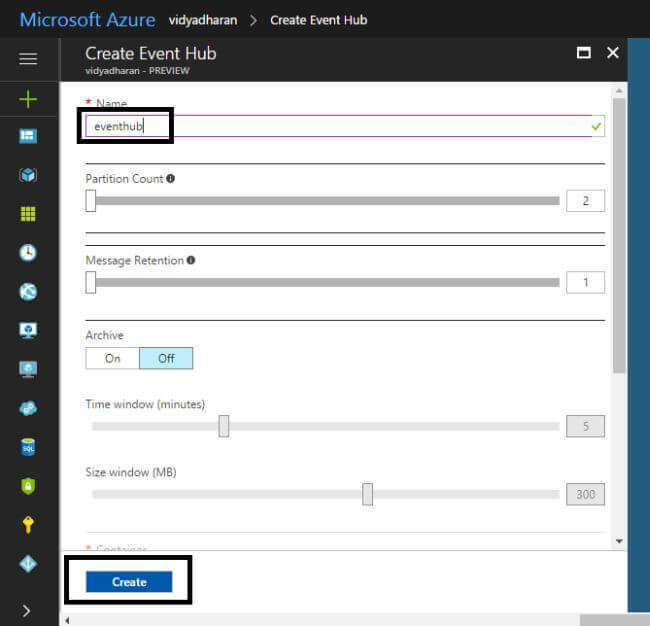Screen dimensions: 650x626
Task: Click the Create Event Hub breadcrumb
Action: (x=318, y=20)
